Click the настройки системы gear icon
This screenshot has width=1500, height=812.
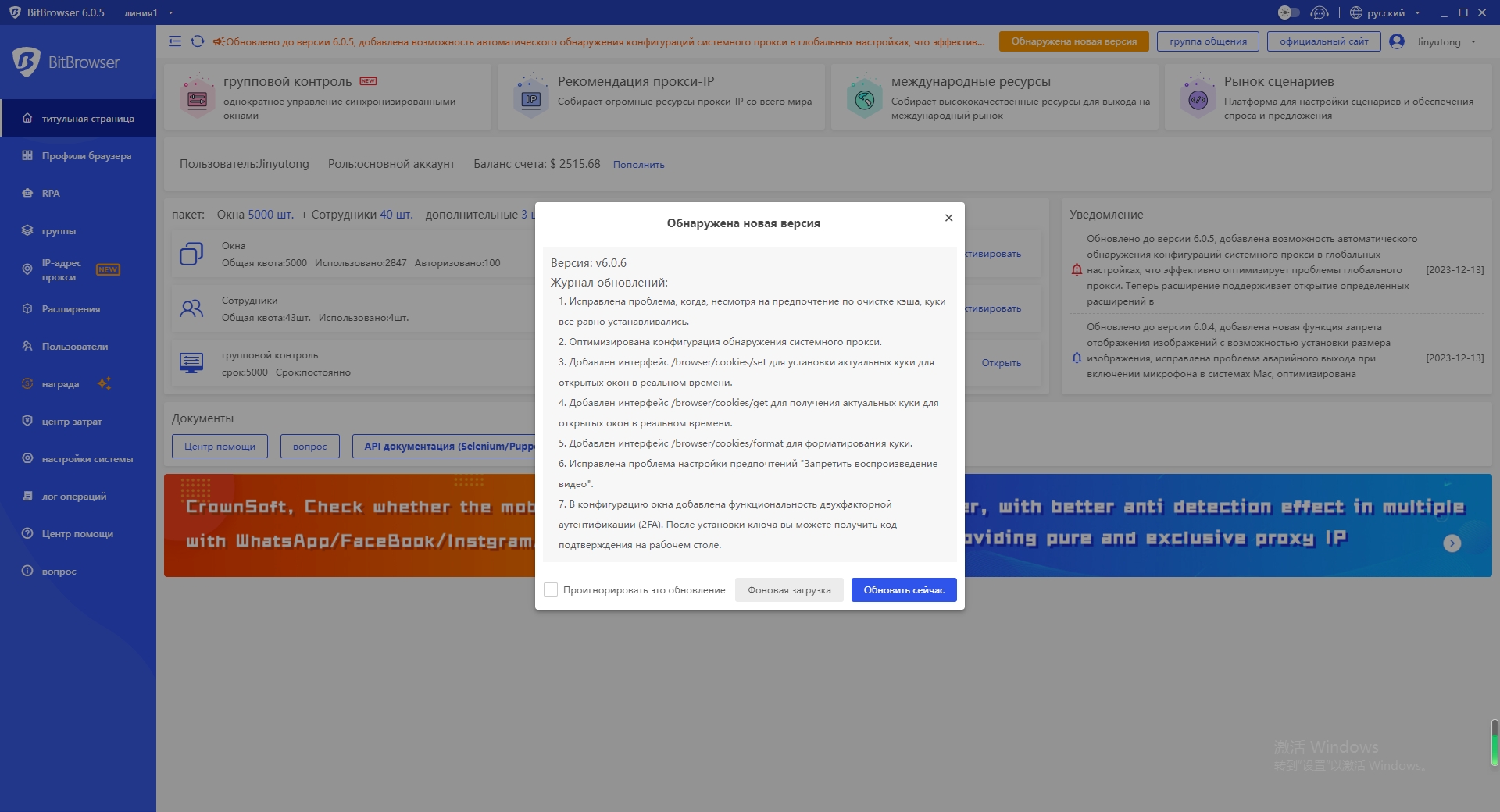[27, 458]
